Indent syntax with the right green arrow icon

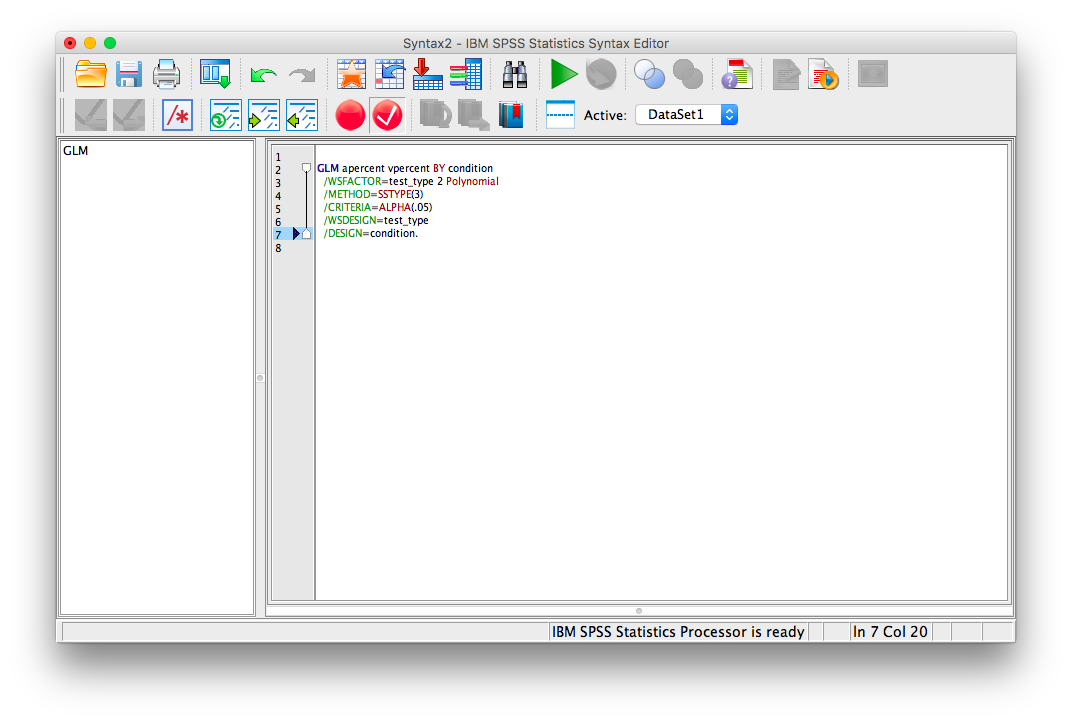[x=264, y=115]
